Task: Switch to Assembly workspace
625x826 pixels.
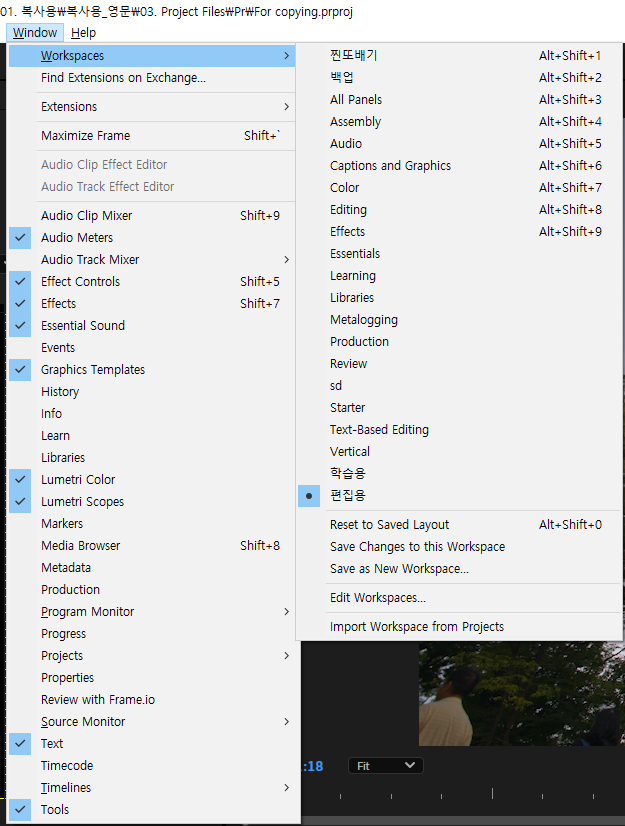Action: tap(459, 122)
